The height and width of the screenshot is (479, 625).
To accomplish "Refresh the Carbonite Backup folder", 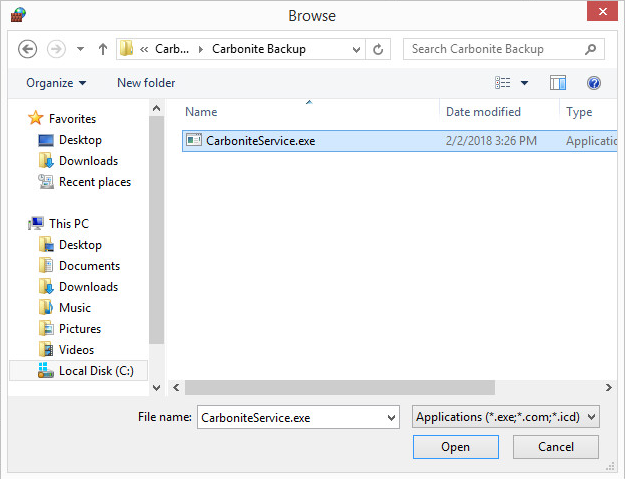I will [x=379, y=49].
